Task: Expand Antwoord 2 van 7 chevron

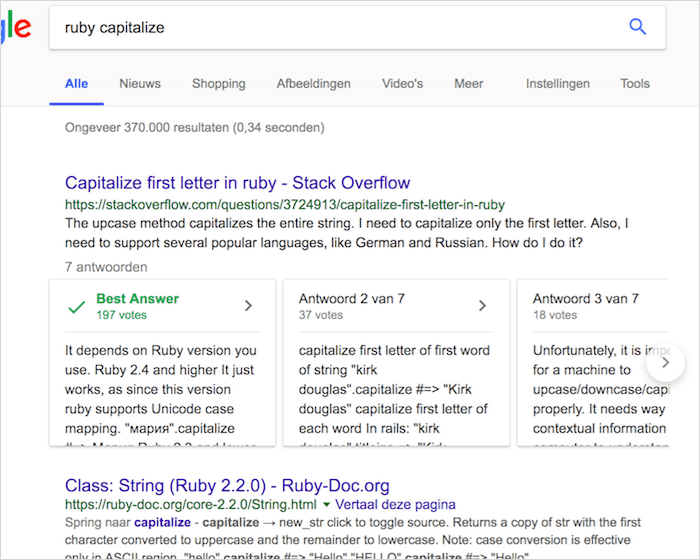Action: [x=482, y=306]
